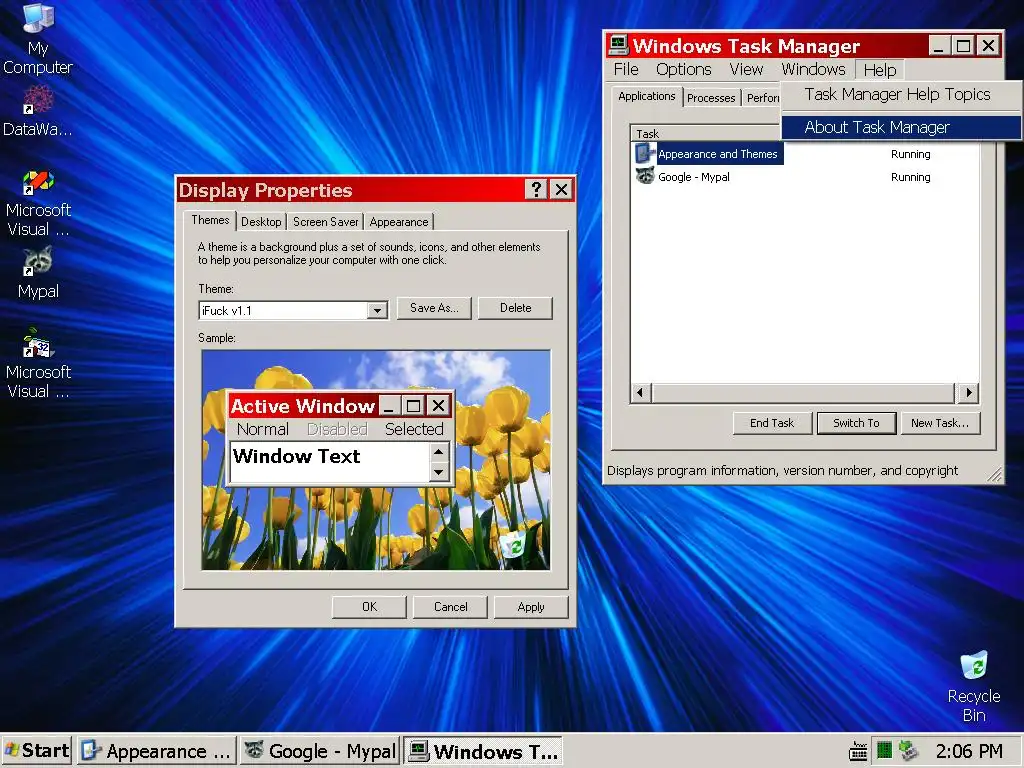Image resolution: width=1024 pixels, height=768 pixels.
Task: Switch to Appearance taskbar button
Action: point(157,751)
